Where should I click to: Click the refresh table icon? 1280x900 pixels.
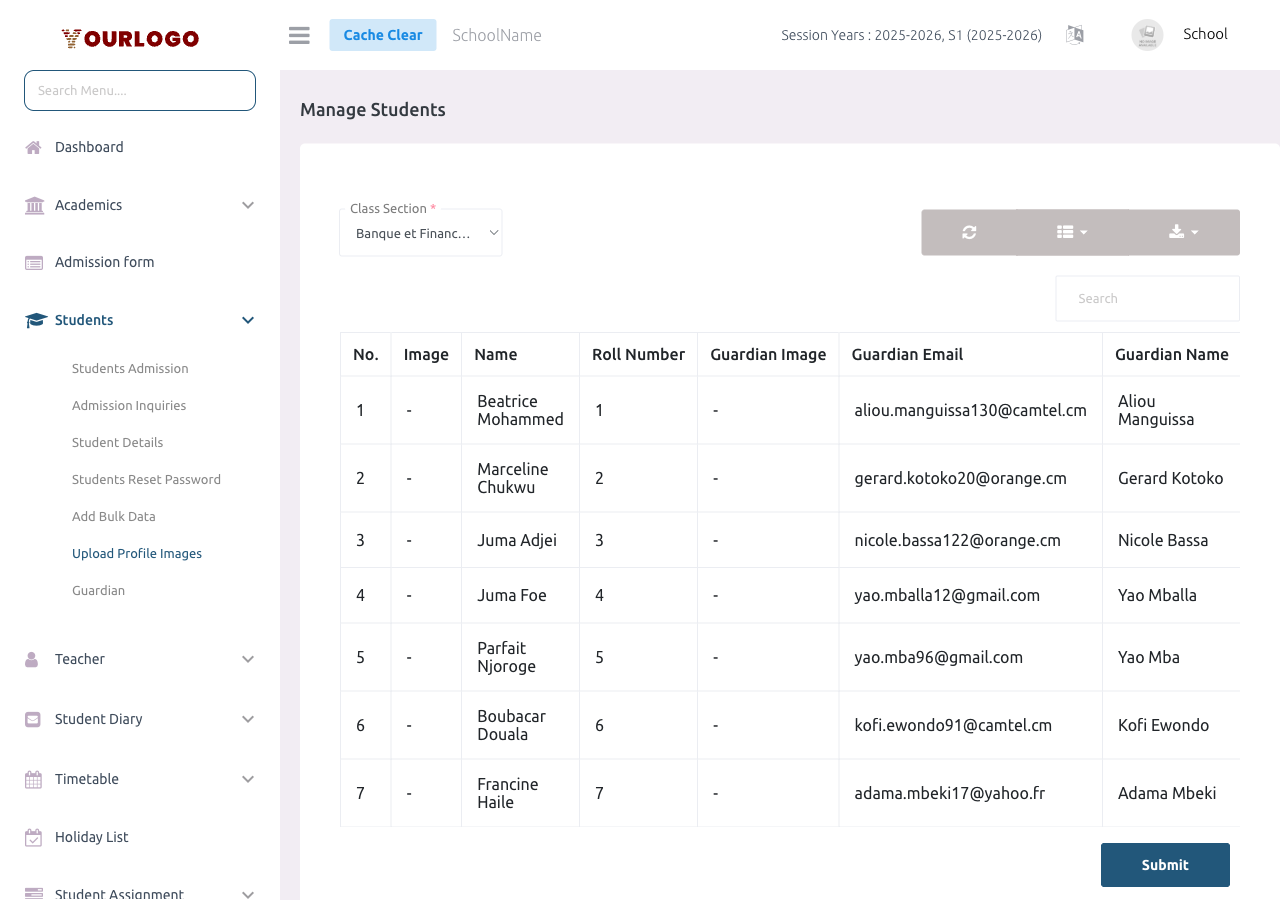click(969, 231)
